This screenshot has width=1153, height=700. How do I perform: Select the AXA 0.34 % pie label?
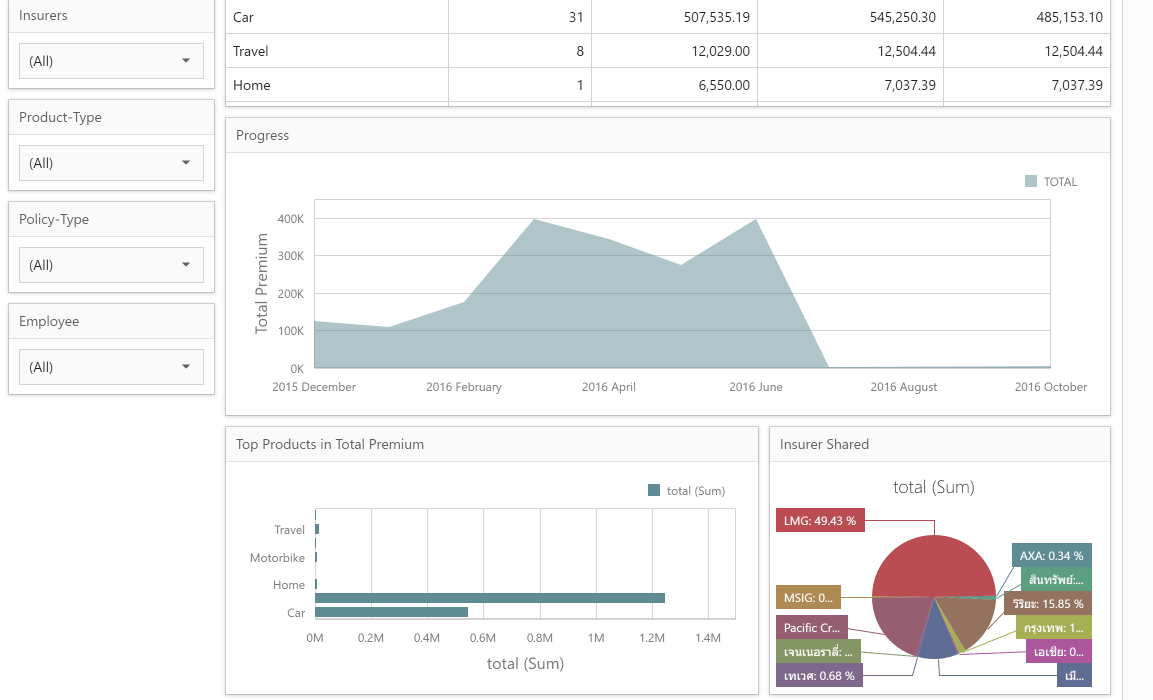(1051, 555)
